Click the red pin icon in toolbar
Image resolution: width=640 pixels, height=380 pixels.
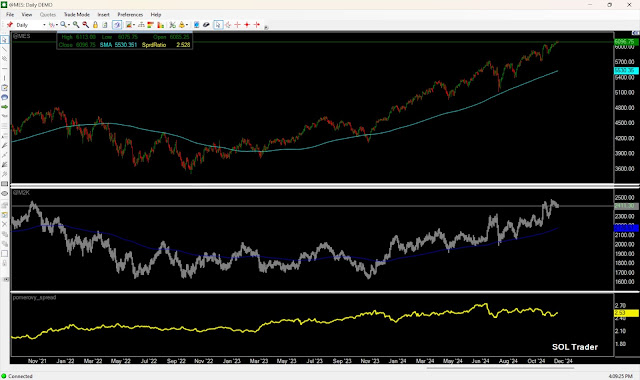10,25
